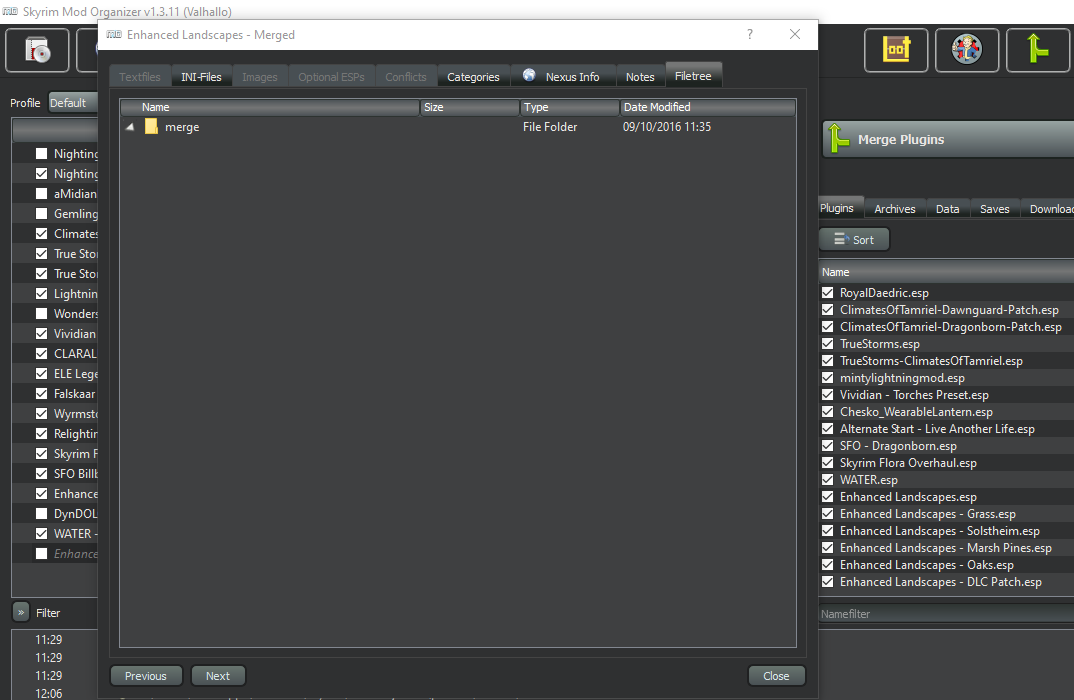Select Vividian - Torches Preset.esp in the plugin list

click(914, 395)
